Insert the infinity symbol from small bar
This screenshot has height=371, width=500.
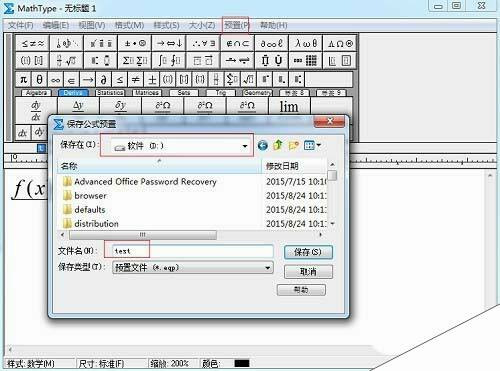pos(55,79)
